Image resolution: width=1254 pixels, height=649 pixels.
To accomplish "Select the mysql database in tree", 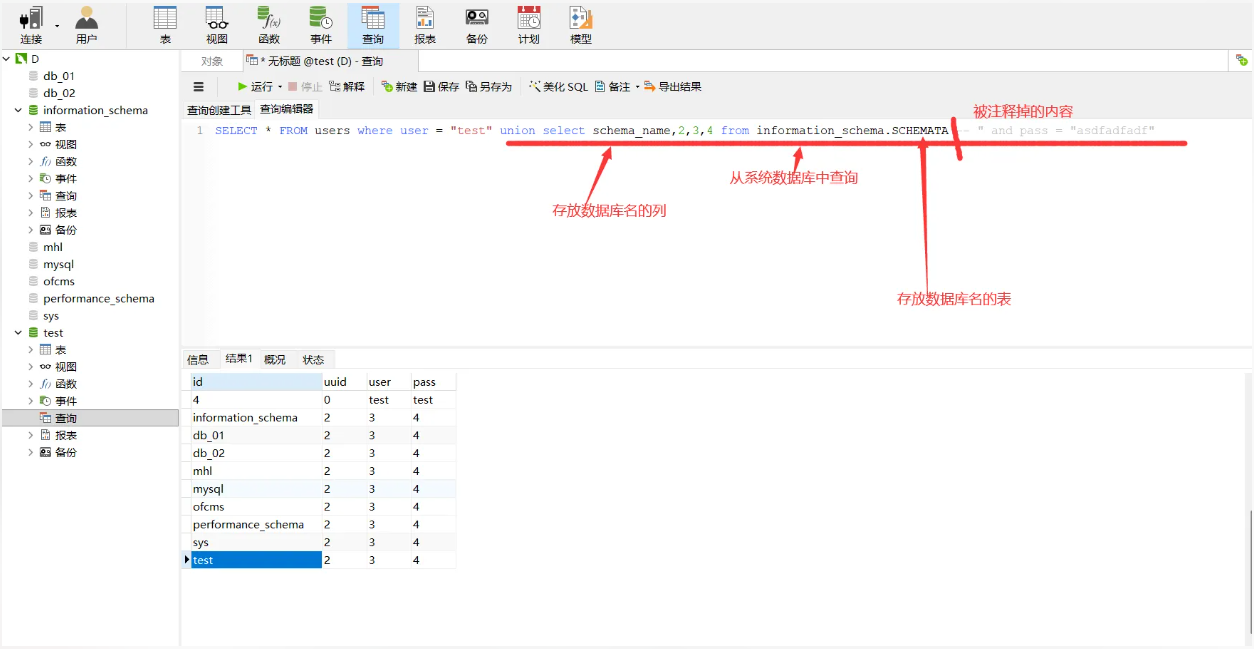I will (x=58, y=265).
